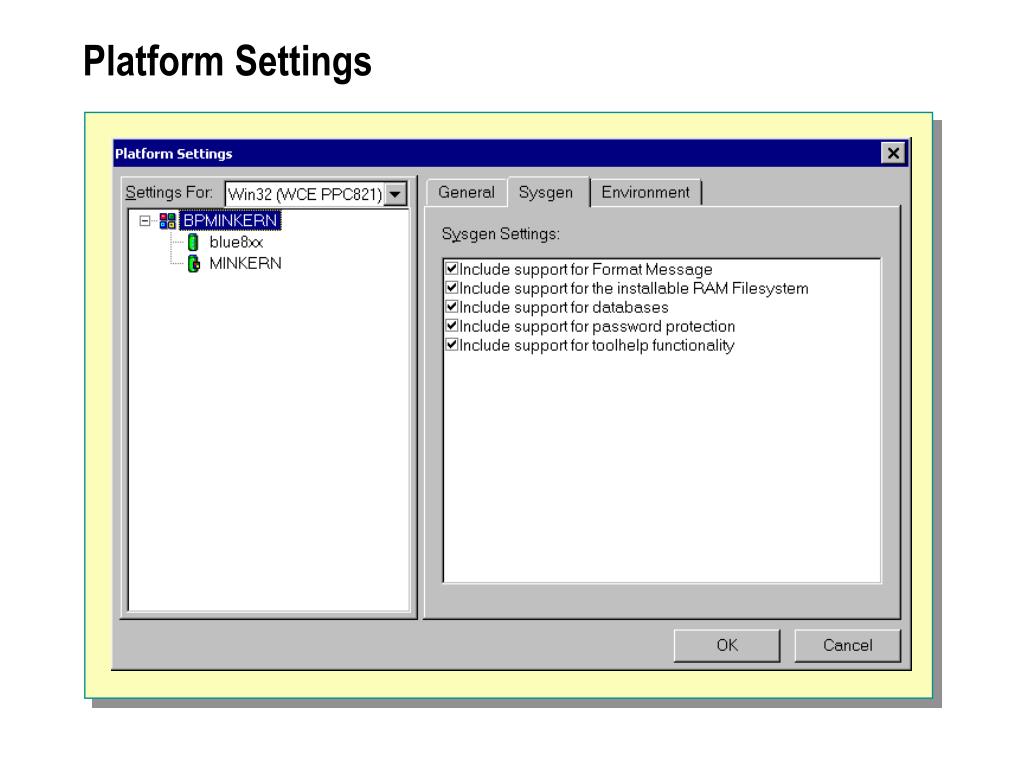The width and height of the screenshot is (1024, 768).
Task: Click the OK button
Action: (x=727, y=646)
